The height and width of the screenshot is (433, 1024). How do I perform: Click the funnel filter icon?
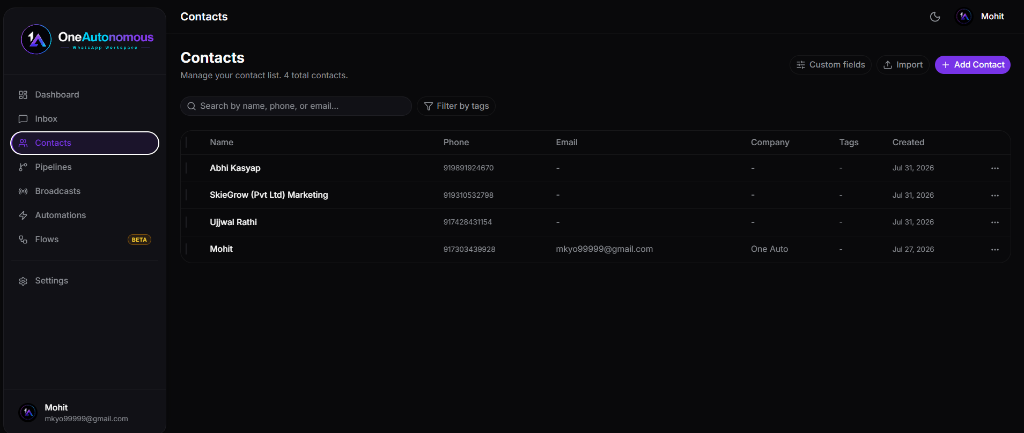pyautogui.click(x=428, y=106)
